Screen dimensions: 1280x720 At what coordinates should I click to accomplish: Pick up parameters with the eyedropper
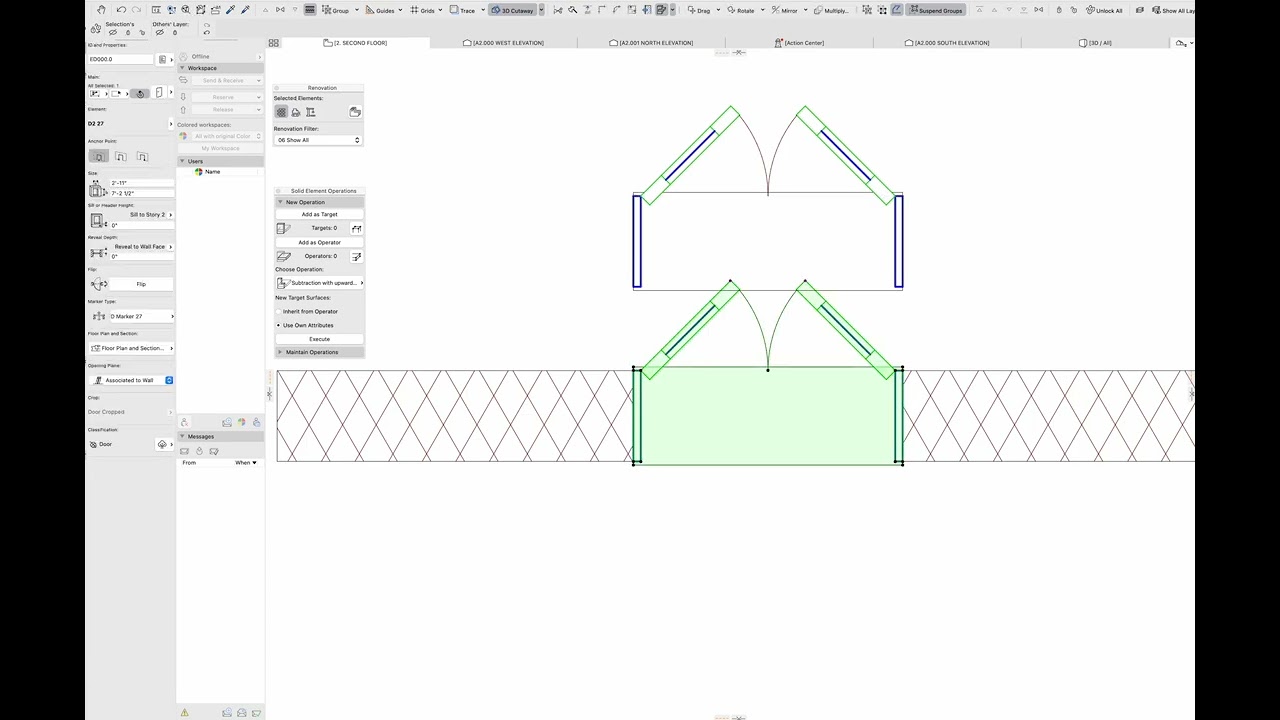231,10
